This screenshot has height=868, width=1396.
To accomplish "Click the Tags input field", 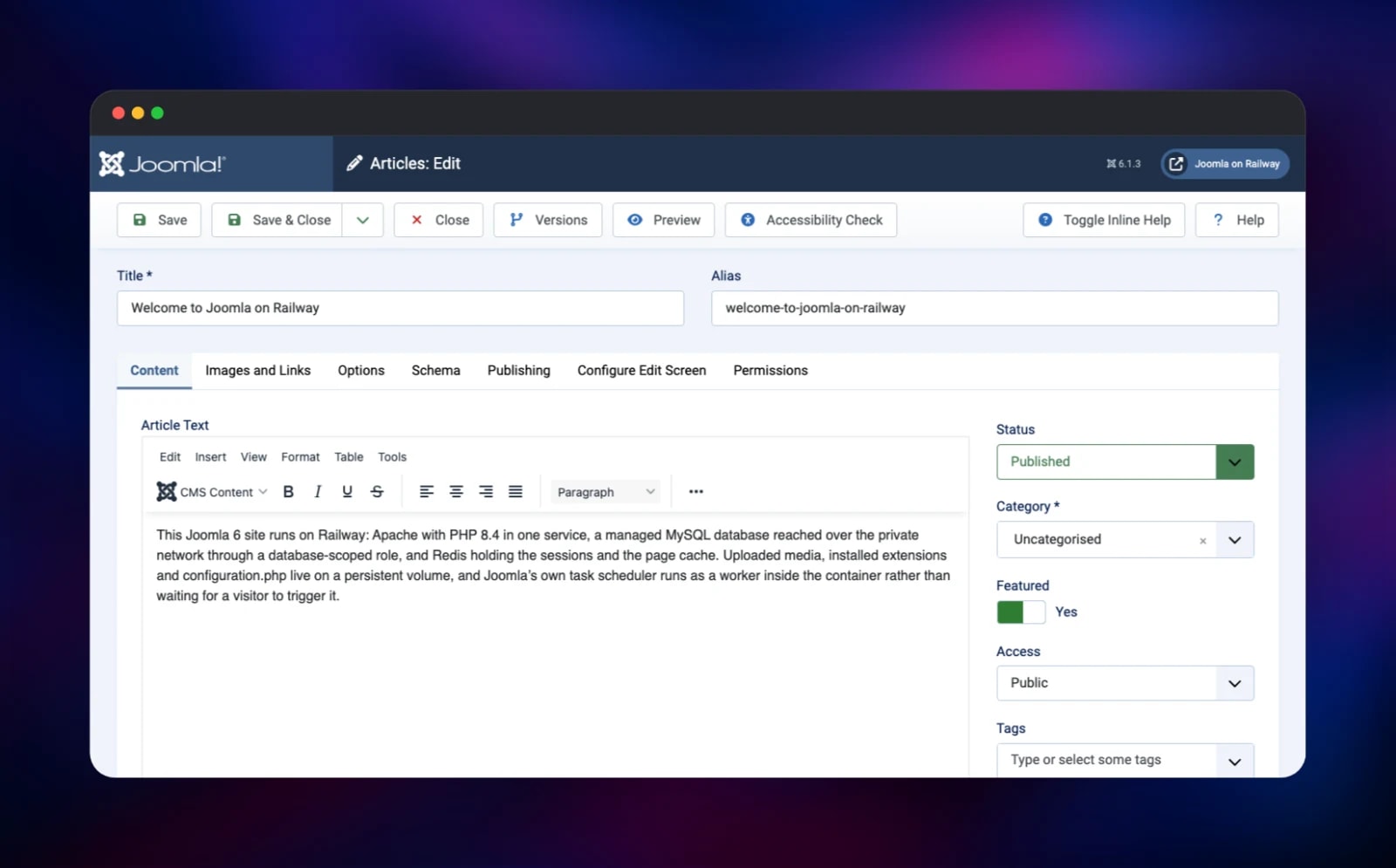I will [1106, 761].
